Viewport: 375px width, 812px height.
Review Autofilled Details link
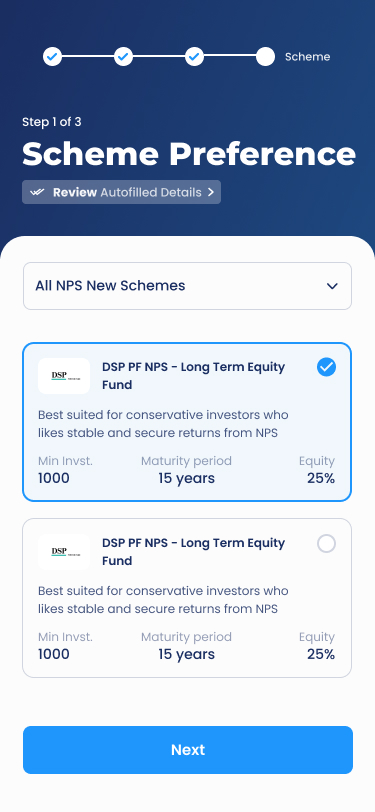click(122, 192)
